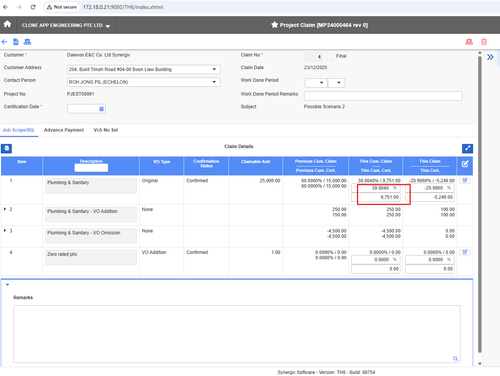Screen dimensions: 500x376
Task: Click the subject text Possible Scenario 2
Action: [324, 107]
